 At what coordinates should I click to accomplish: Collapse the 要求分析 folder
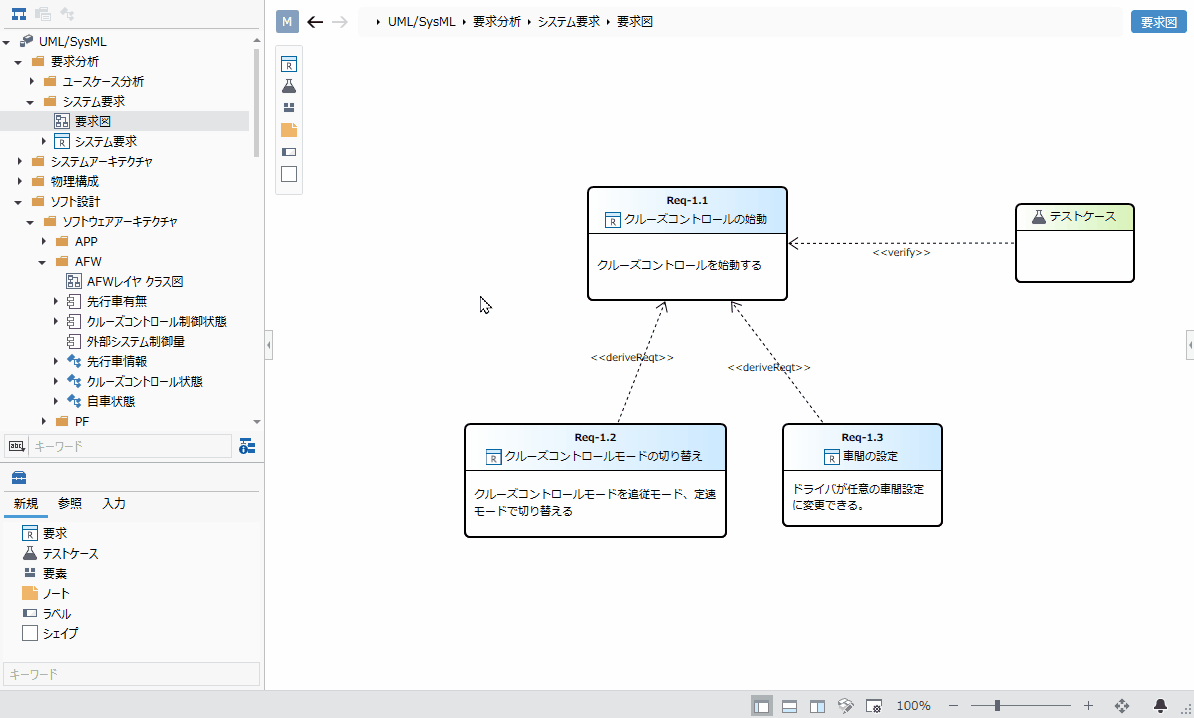pyautogui.click(x=18, y=62)
